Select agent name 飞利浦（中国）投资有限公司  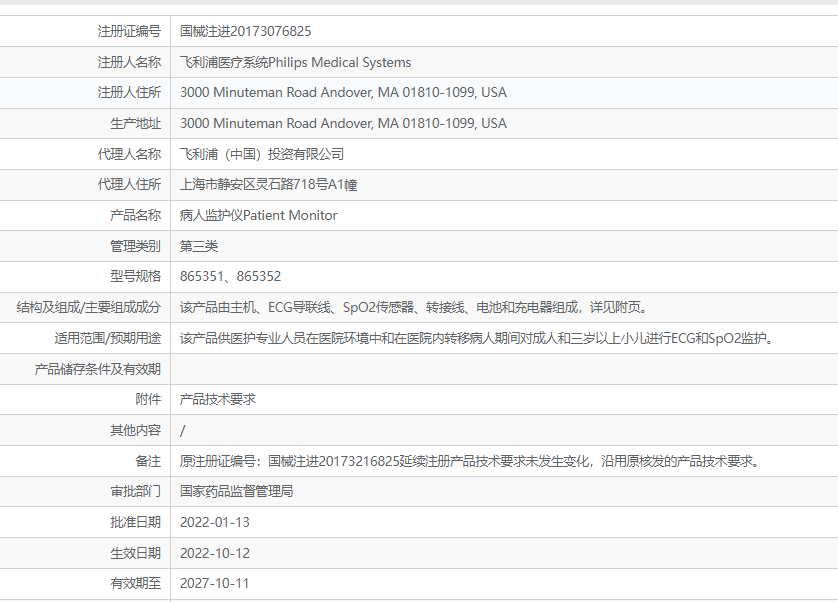pyautogui.click(x=262, y=154)
